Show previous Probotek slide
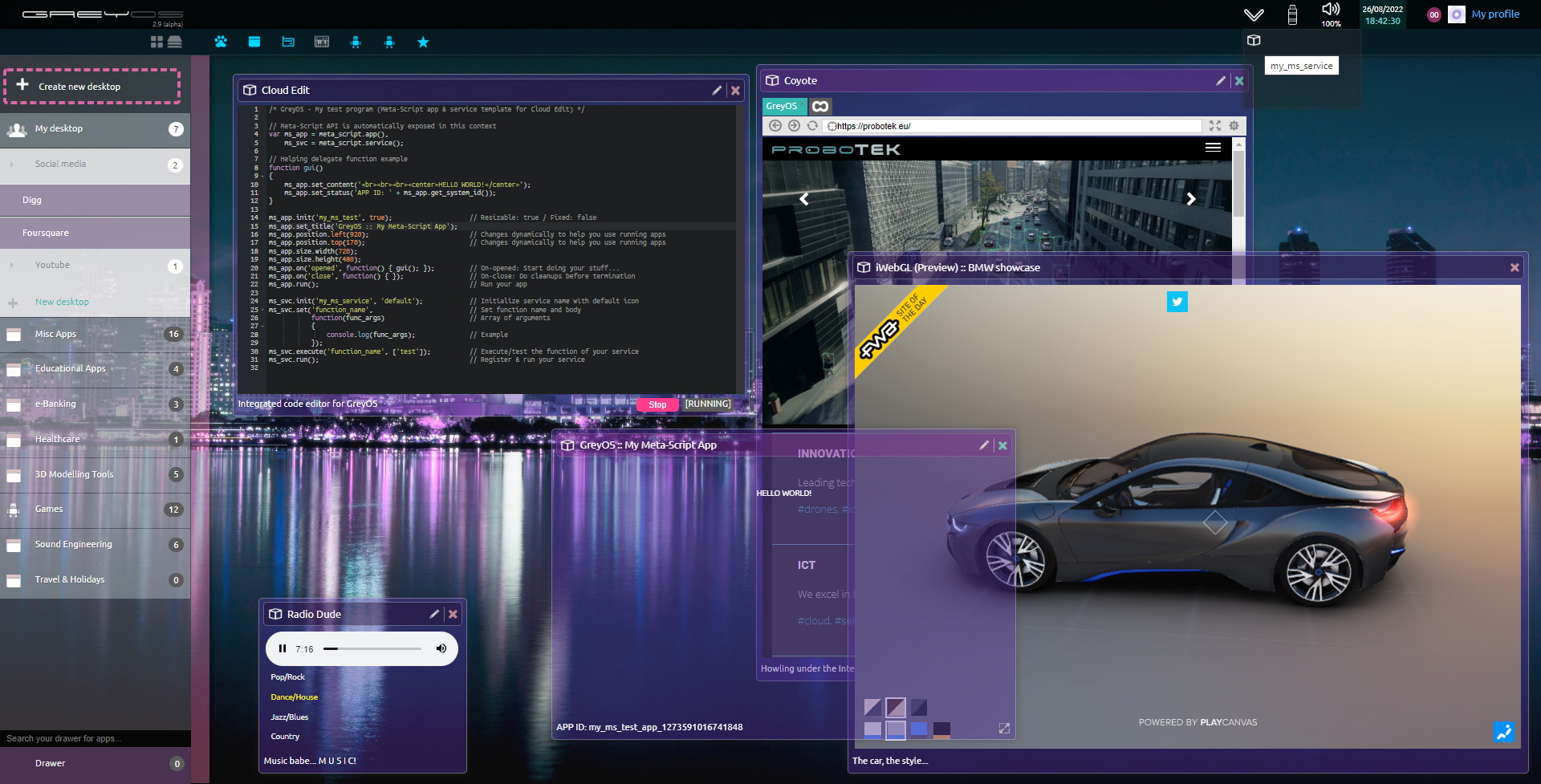 coord(803,198)
